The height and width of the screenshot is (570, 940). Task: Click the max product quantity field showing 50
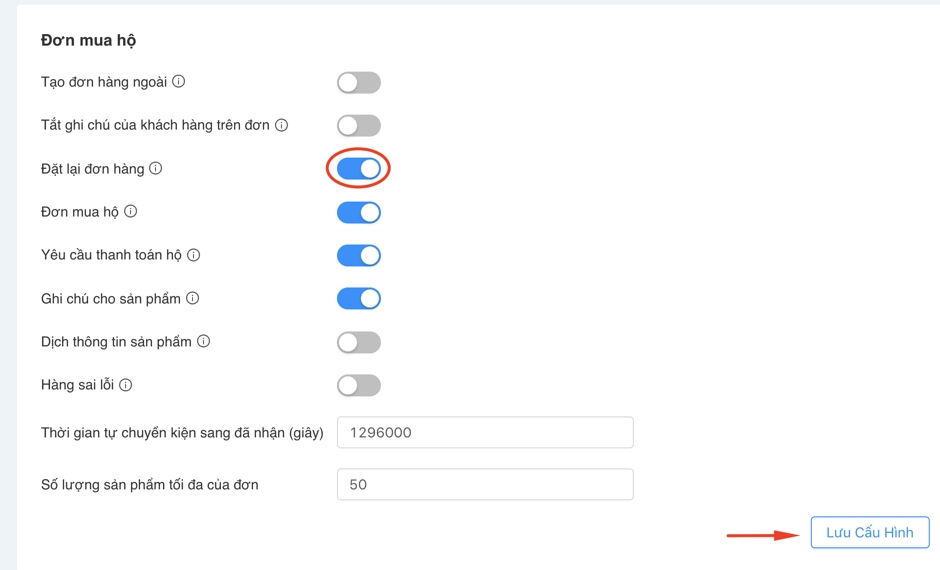click(x=485, y=485)
